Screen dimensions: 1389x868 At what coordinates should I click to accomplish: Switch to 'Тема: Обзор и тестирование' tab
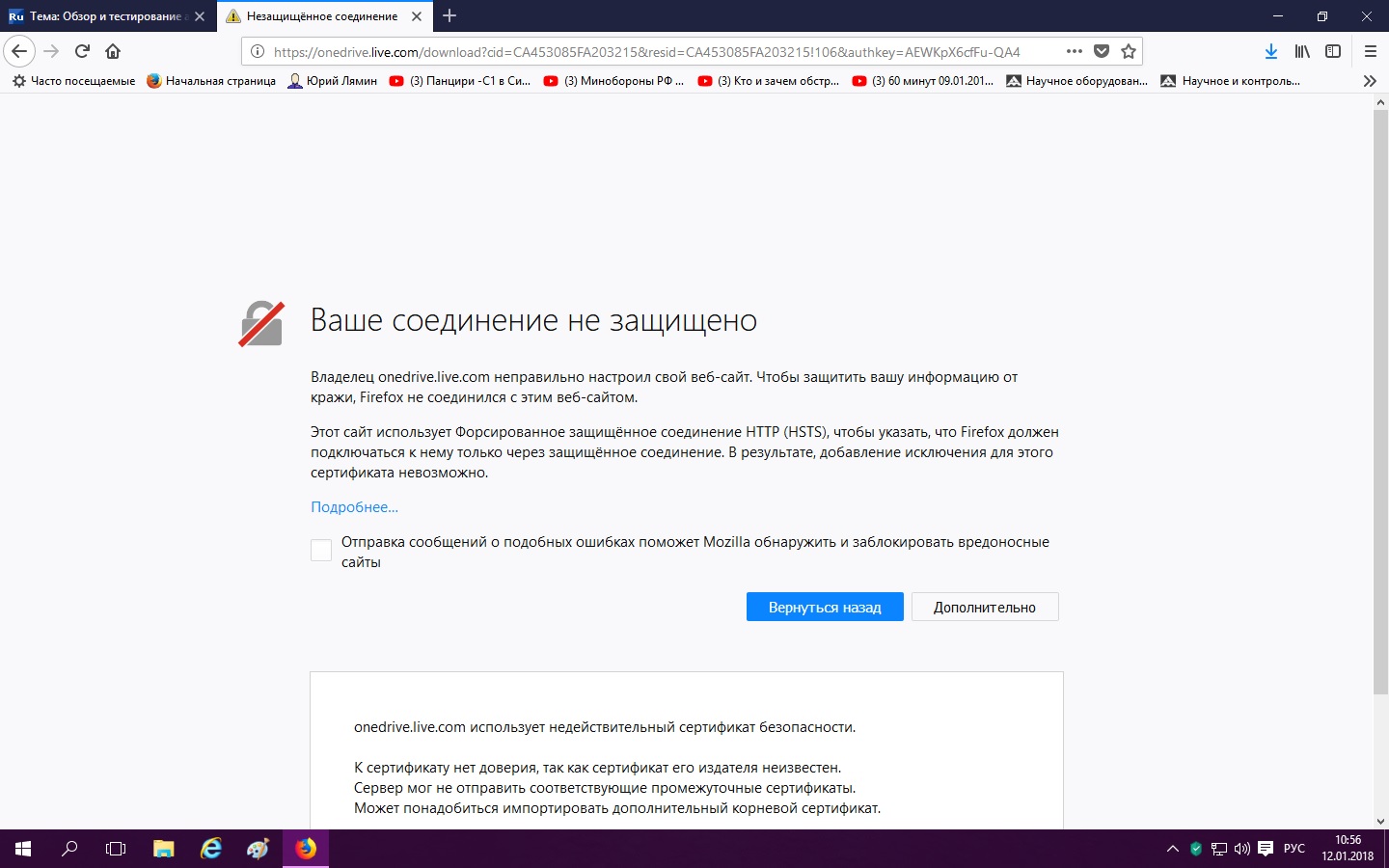108,16
